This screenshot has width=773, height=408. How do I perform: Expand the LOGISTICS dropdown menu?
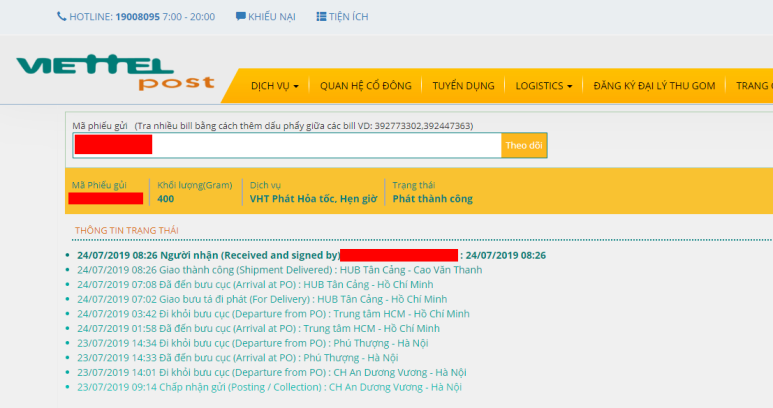point(544,86)
